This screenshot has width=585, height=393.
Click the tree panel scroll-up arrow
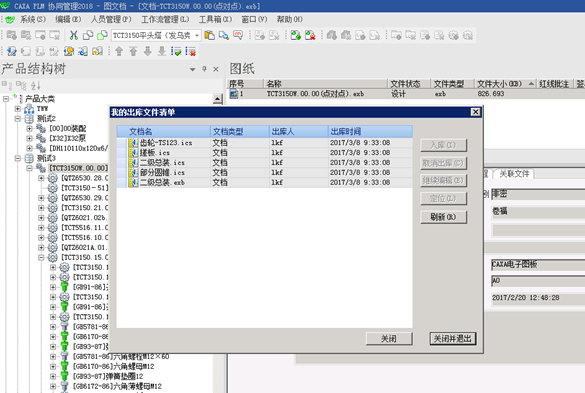(218, 99)
